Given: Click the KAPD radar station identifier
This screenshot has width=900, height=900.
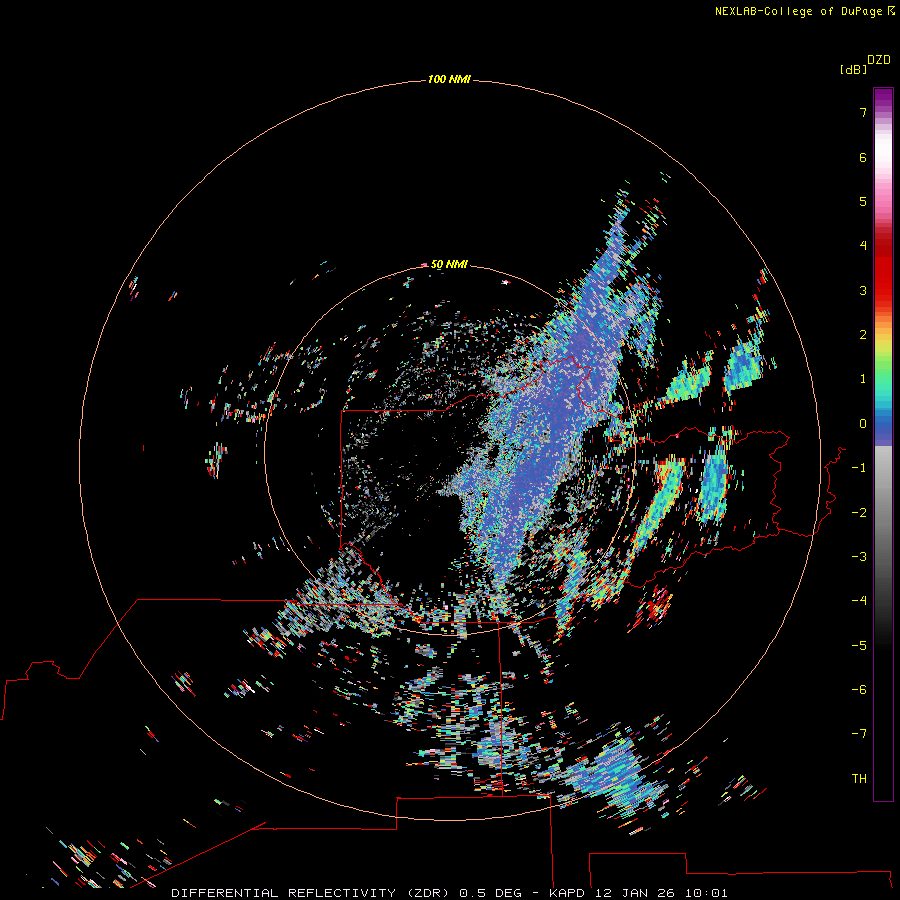Looking at the screenshot, I should point(567,893).
